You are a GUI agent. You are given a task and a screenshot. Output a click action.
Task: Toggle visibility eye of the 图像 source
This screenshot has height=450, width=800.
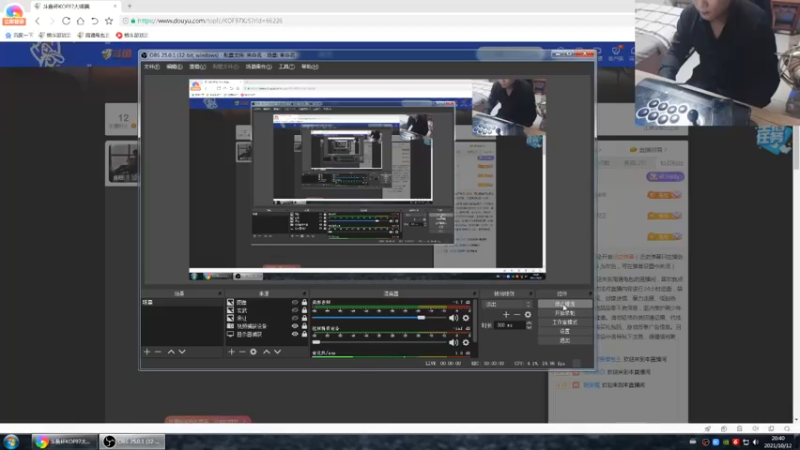(x=295, y=303)
